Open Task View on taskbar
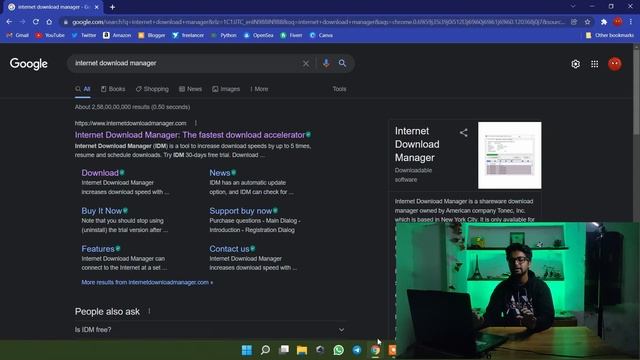Viewport: 640px width, 360px height. coord(284,350)
